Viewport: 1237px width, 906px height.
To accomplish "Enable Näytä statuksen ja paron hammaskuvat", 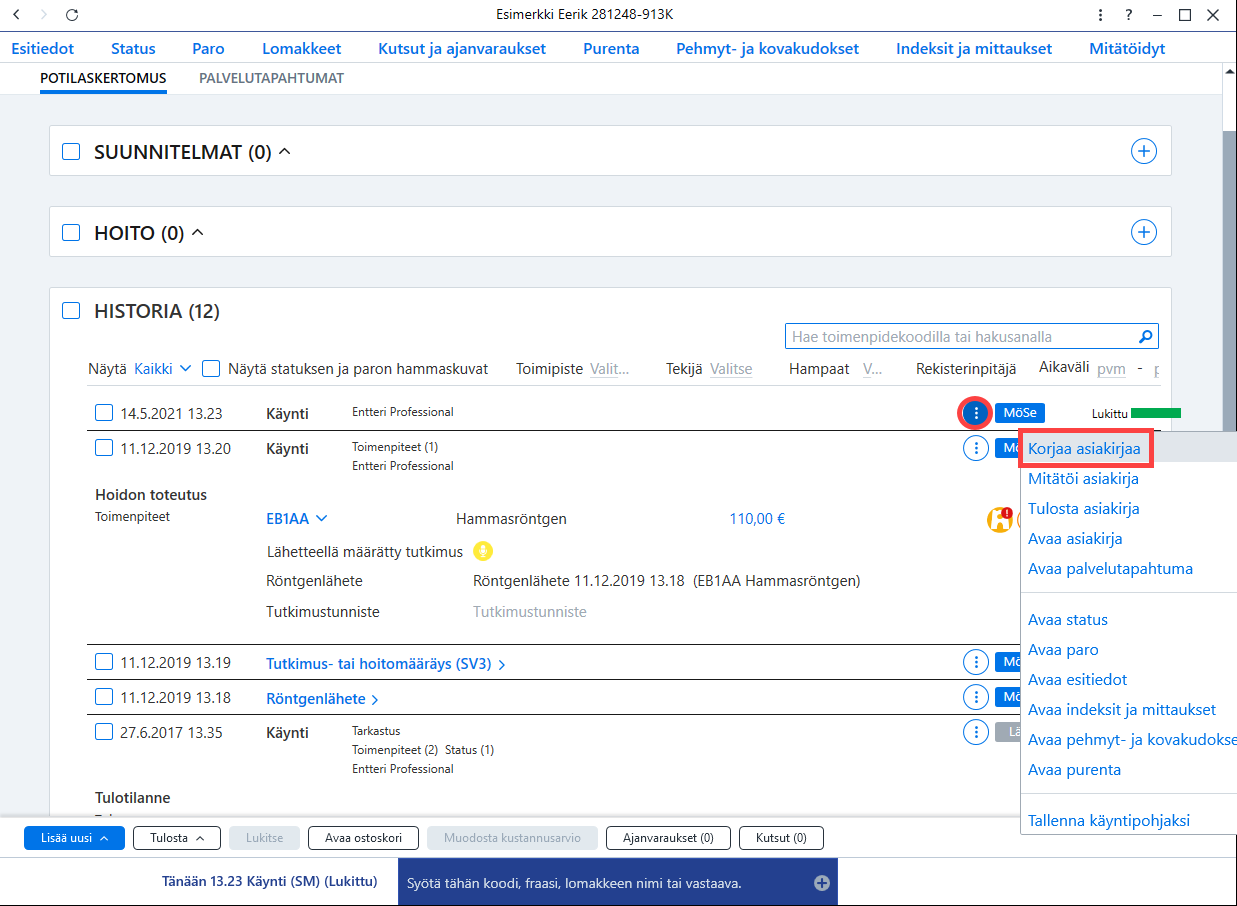I will tap(211, 369).
